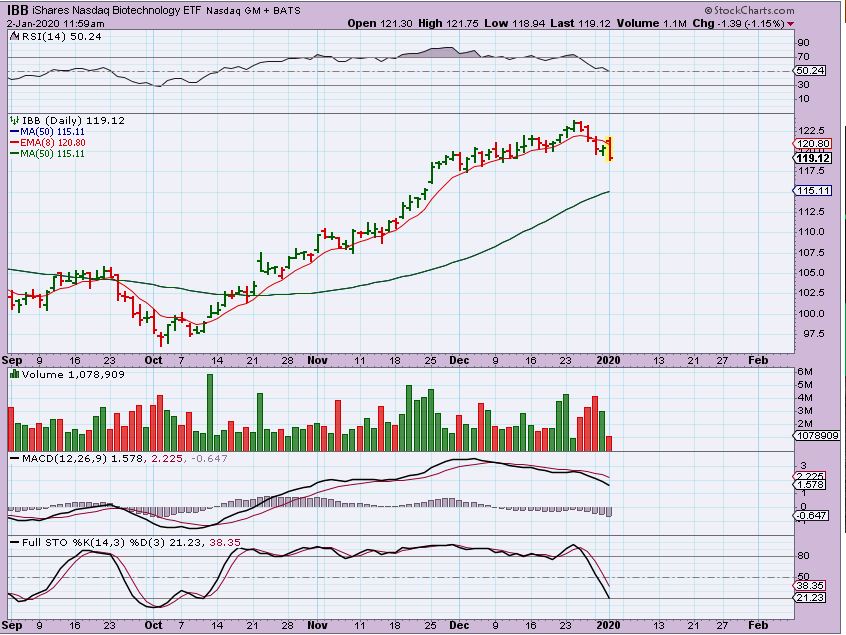Image resolution: width=846 pixels, height=635 pixels.
Task: Click the 122.5 price axis gridline label
Action: [813, 131]
